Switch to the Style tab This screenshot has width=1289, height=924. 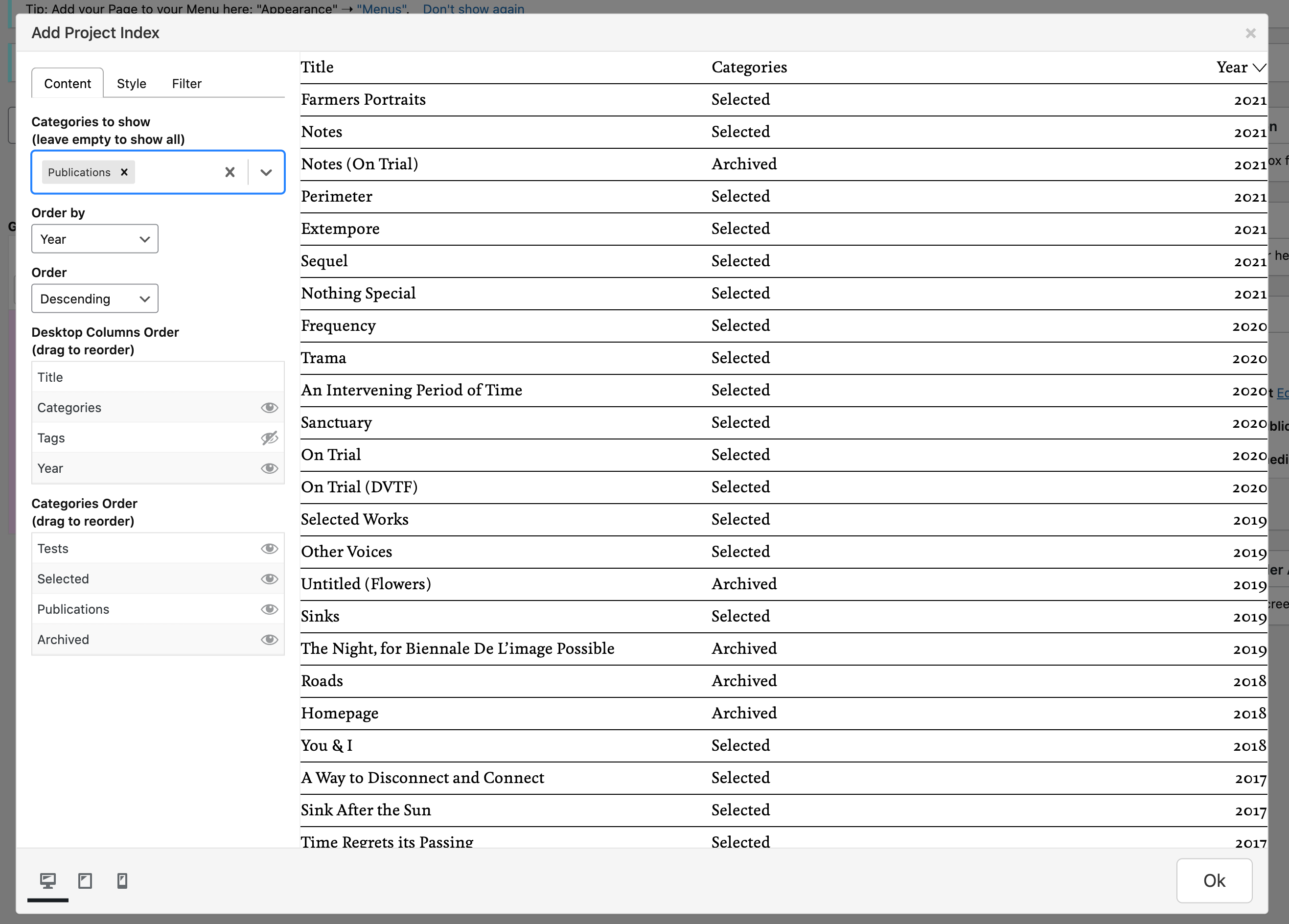[x=131, y=84]
